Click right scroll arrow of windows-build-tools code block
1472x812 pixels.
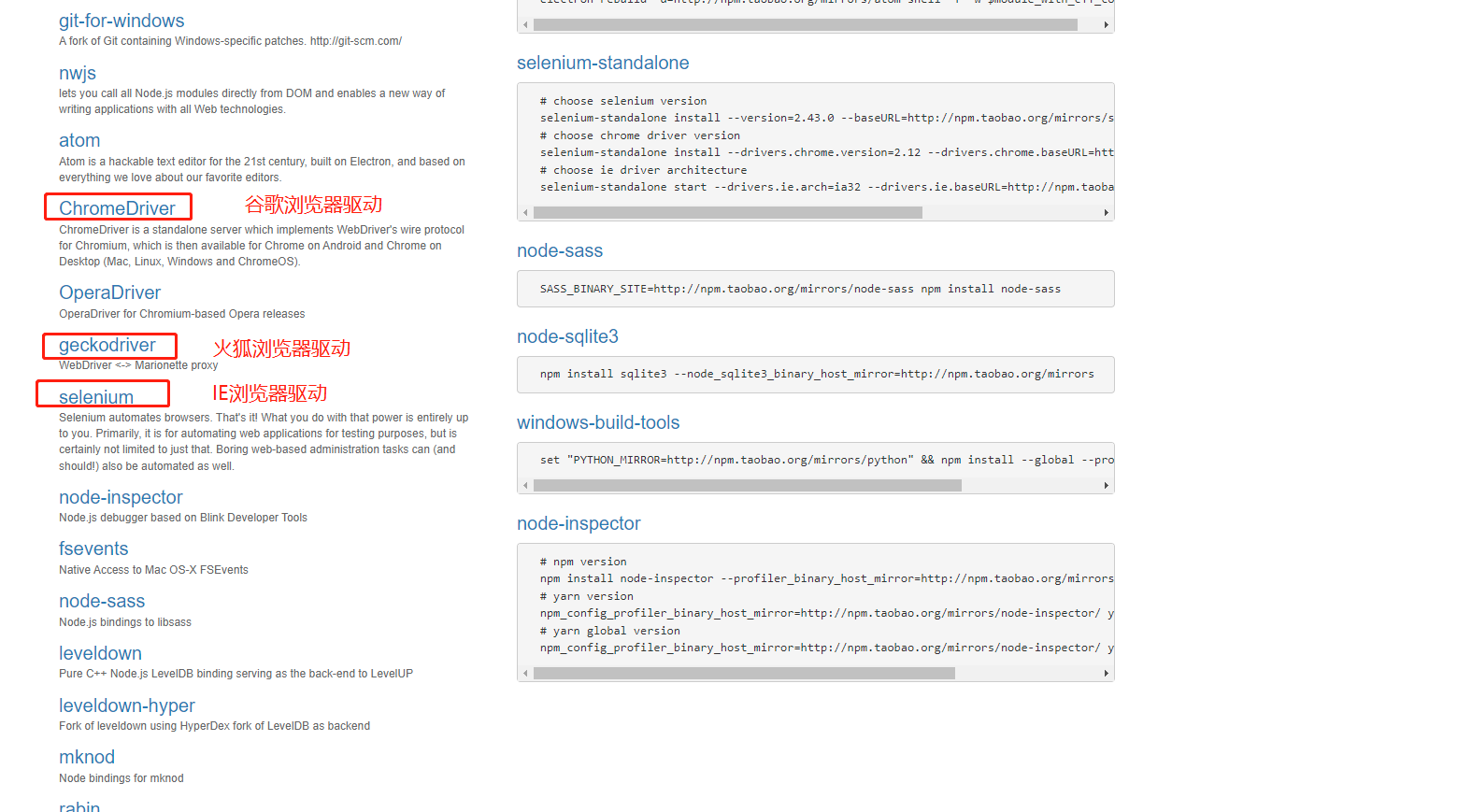click(1107, 486)
